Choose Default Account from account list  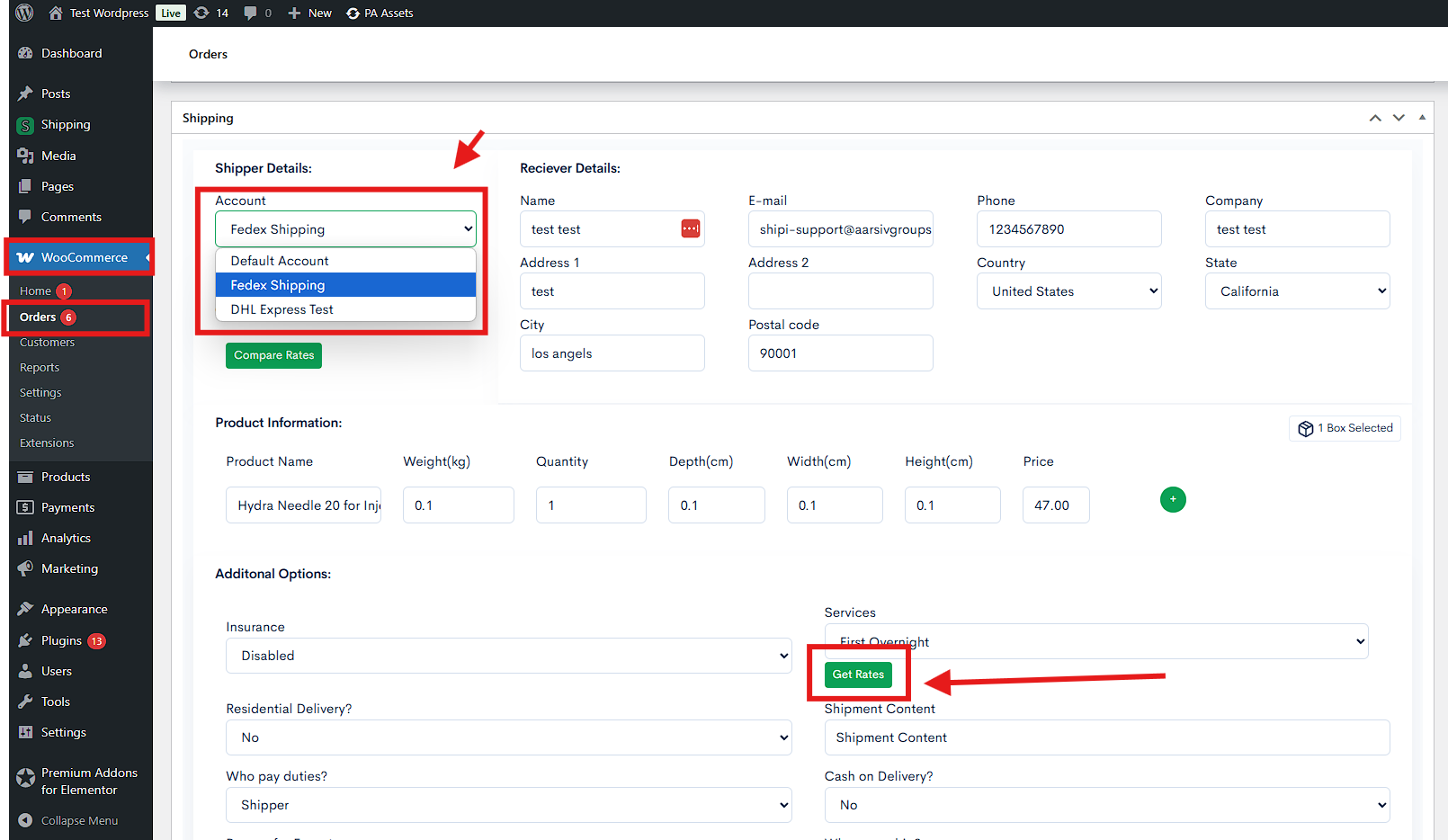pyautogui.click(x=345, y=261)
